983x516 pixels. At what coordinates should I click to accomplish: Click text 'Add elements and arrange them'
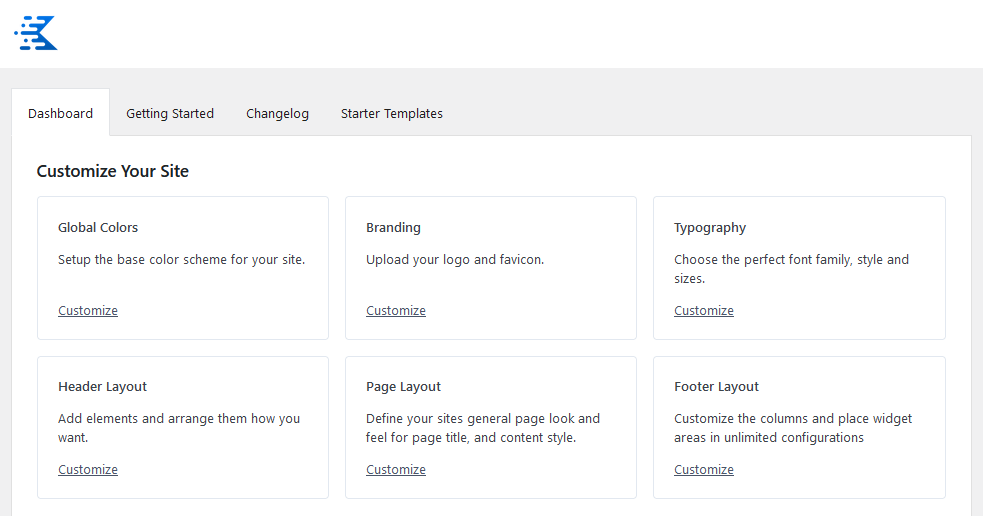(153, 419)
